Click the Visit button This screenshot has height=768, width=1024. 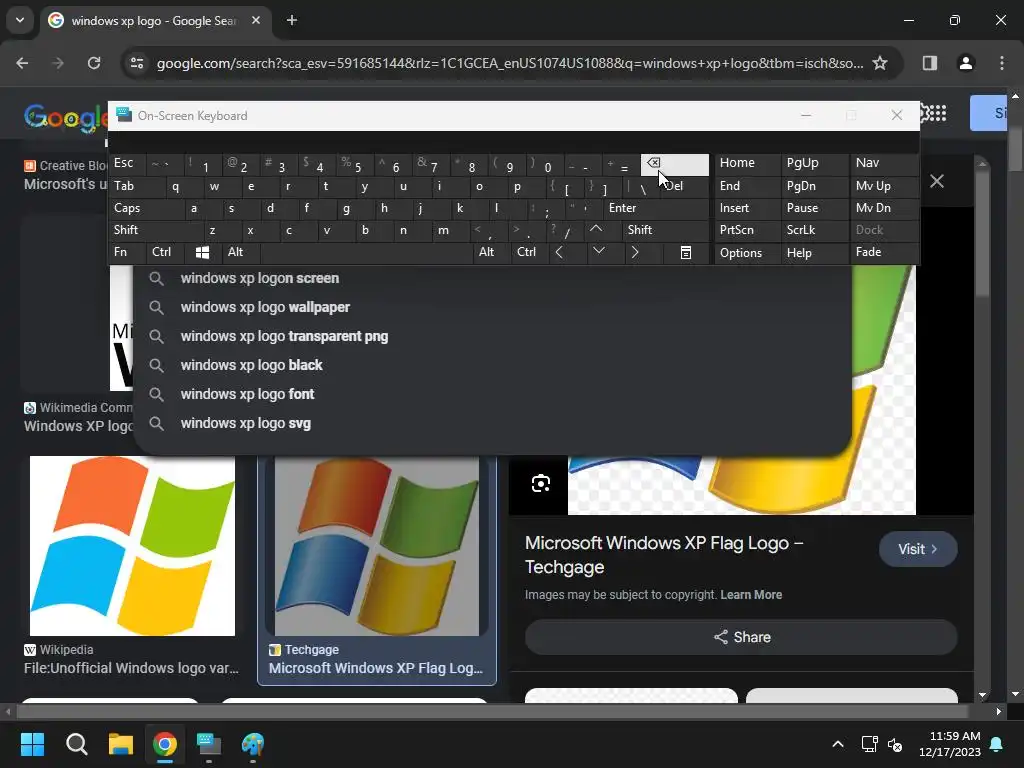coord(918,549)
